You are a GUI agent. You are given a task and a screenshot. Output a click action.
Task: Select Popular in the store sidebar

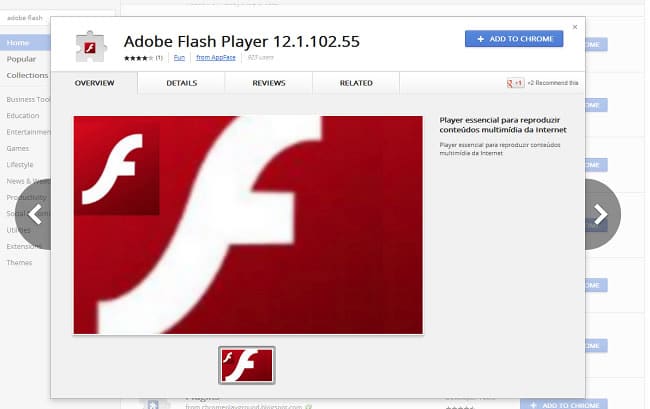pos(21,59)
